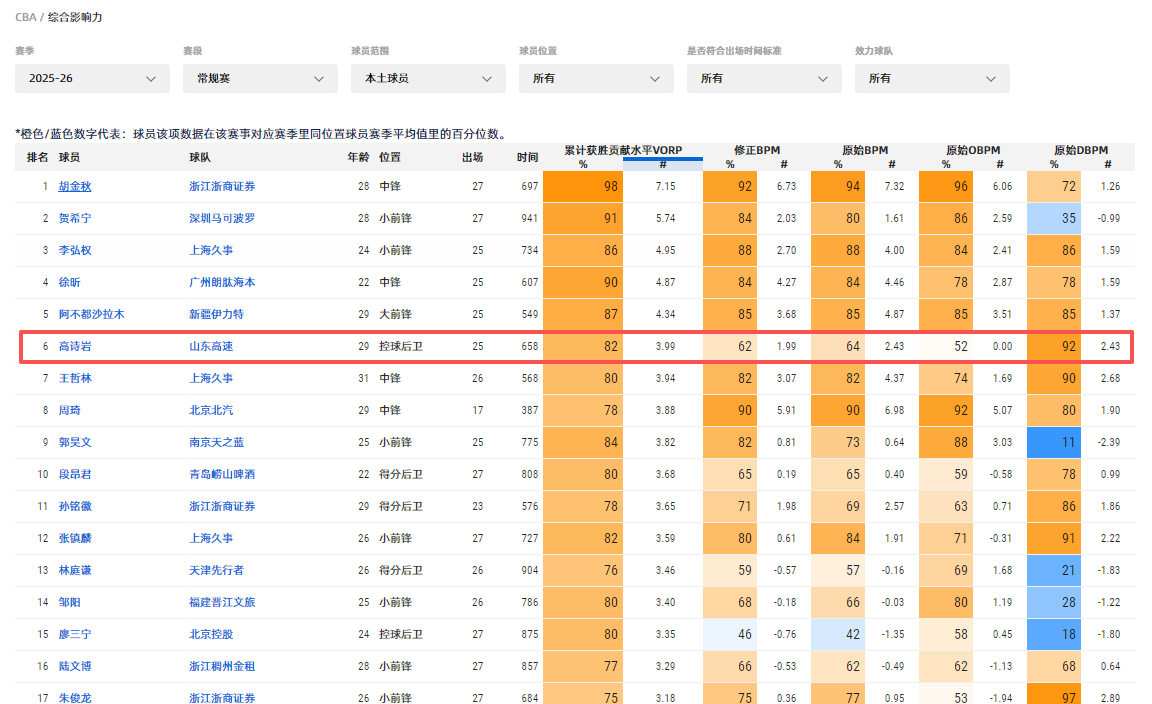Sort by 修正BPM # sub-column
Viewport: 1152px width, 704px height.
coord(784,165)
